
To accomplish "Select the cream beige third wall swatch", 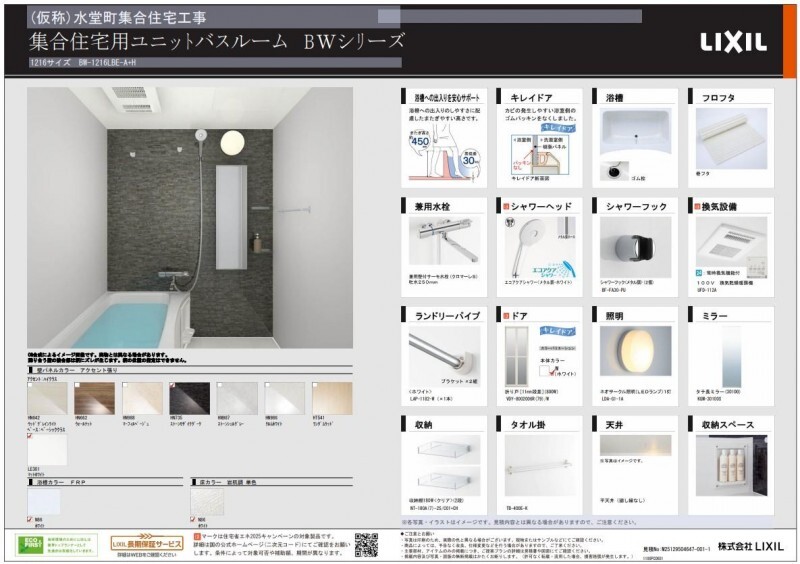I will (142, 398).
